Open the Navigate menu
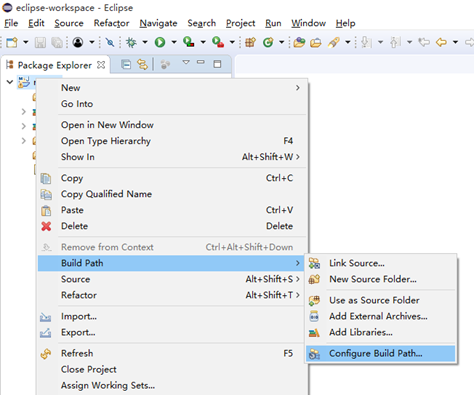The width and height of the screenshot is (474, 395). pyautogui.click(x=158, y=23)
